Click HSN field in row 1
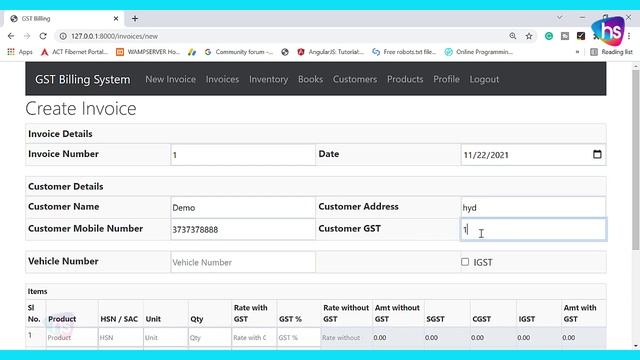 [120, 338]
